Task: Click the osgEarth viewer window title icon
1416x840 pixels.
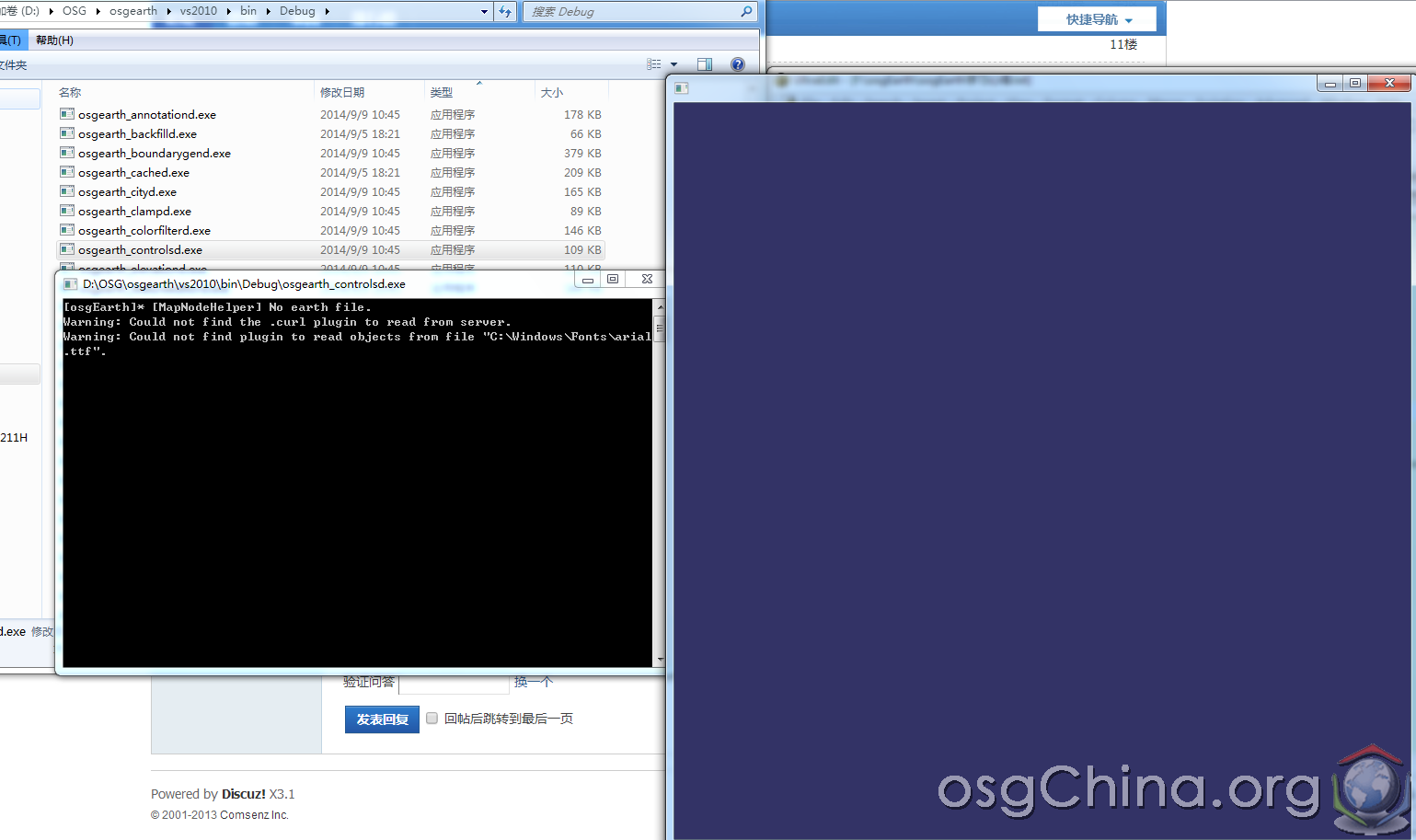Action: click(x=682, y=87)
